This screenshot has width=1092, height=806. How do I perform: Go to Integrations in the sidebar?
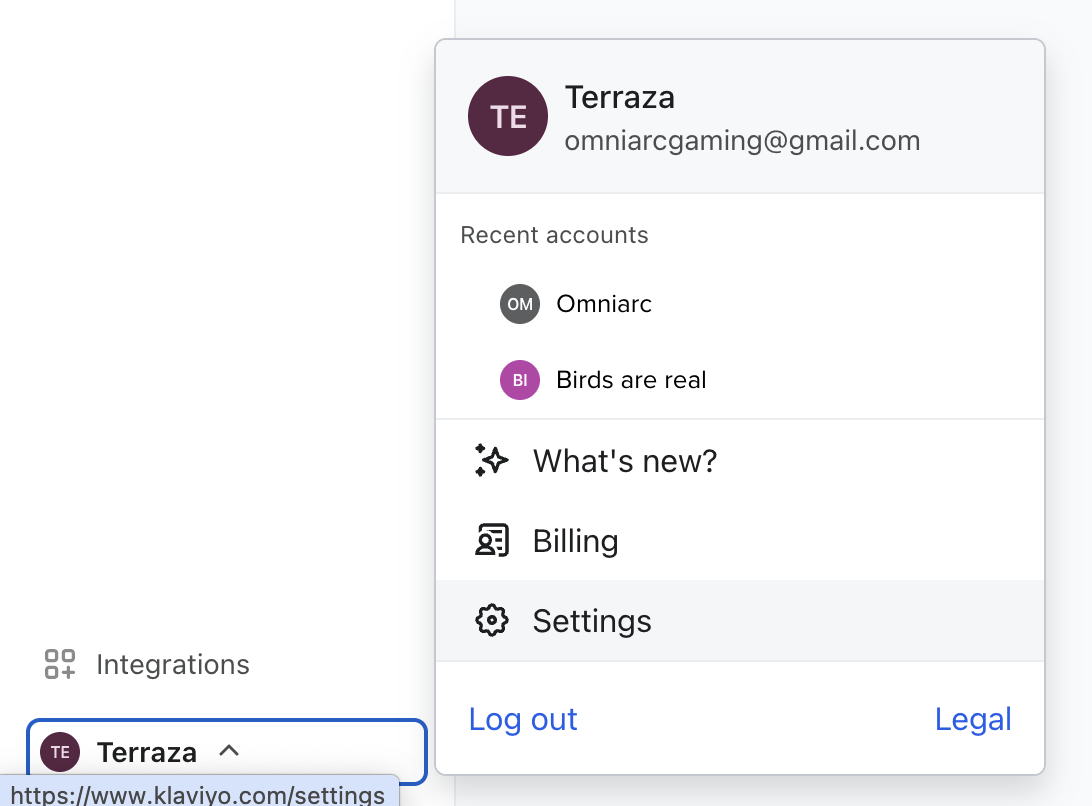pos(172,664)
